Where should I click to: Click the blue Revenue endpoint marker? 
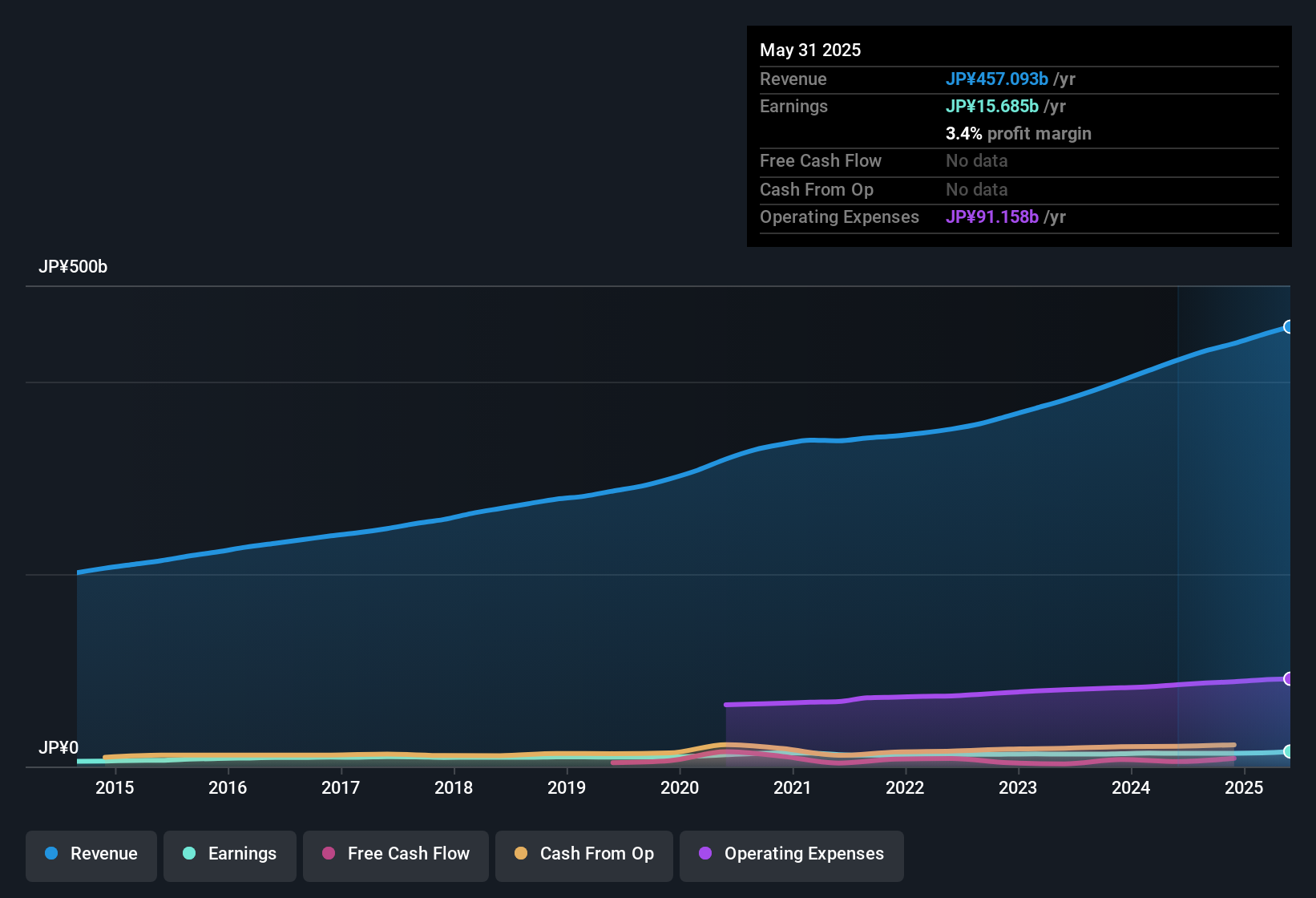(1289, 326)
